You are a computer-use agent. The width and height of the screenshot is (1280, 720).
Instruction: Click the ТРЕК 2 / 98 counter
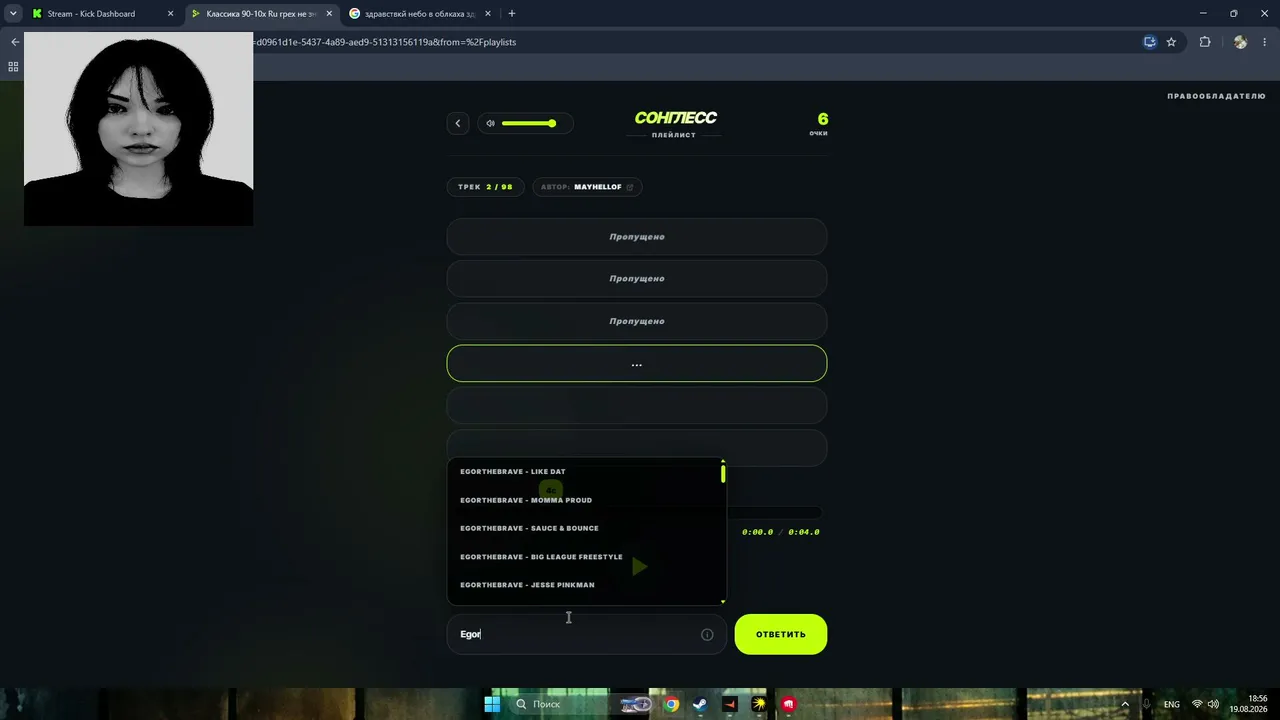485,187
